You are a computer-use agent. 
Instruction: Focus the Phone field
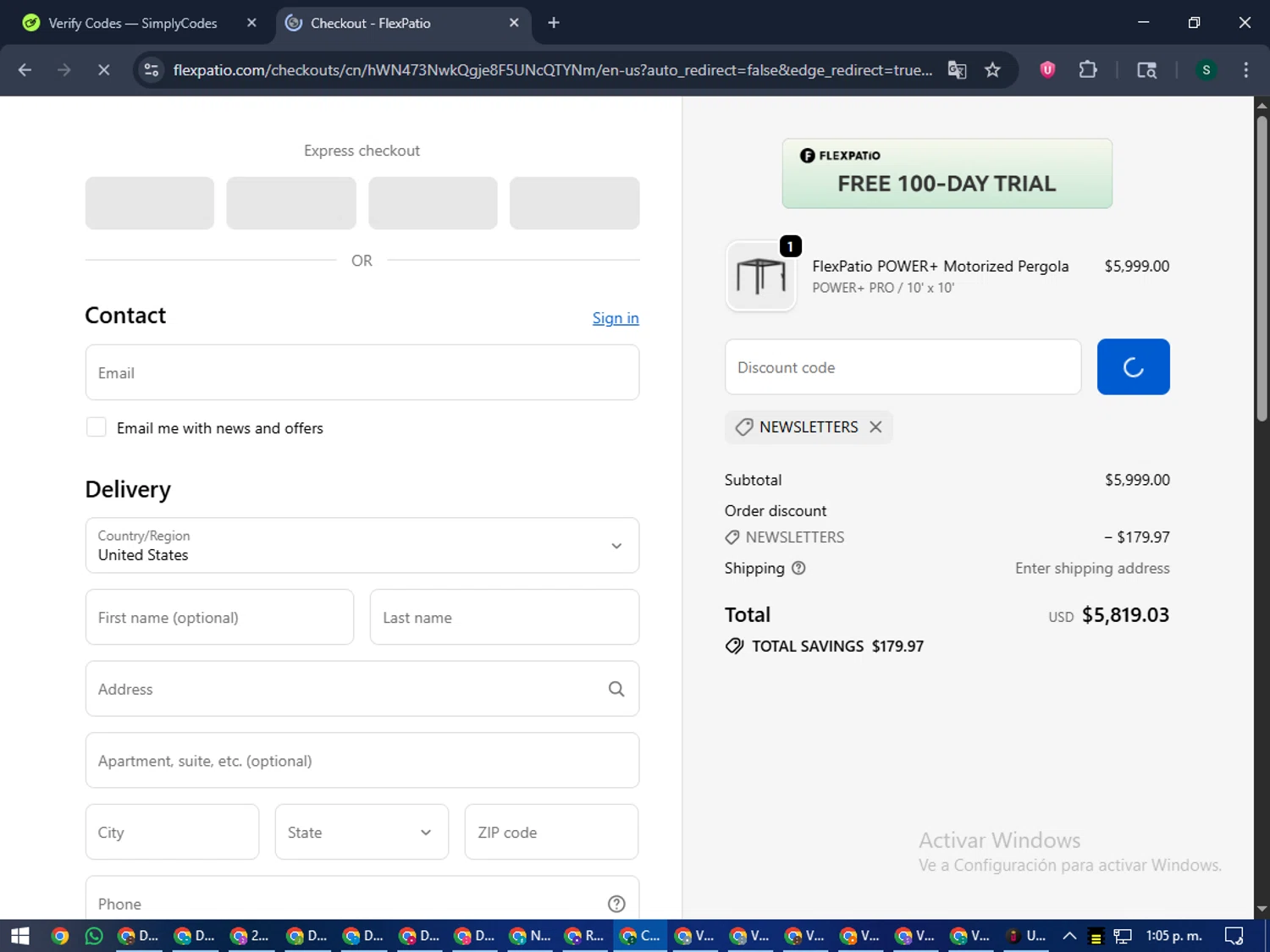(x=362, y=899)
